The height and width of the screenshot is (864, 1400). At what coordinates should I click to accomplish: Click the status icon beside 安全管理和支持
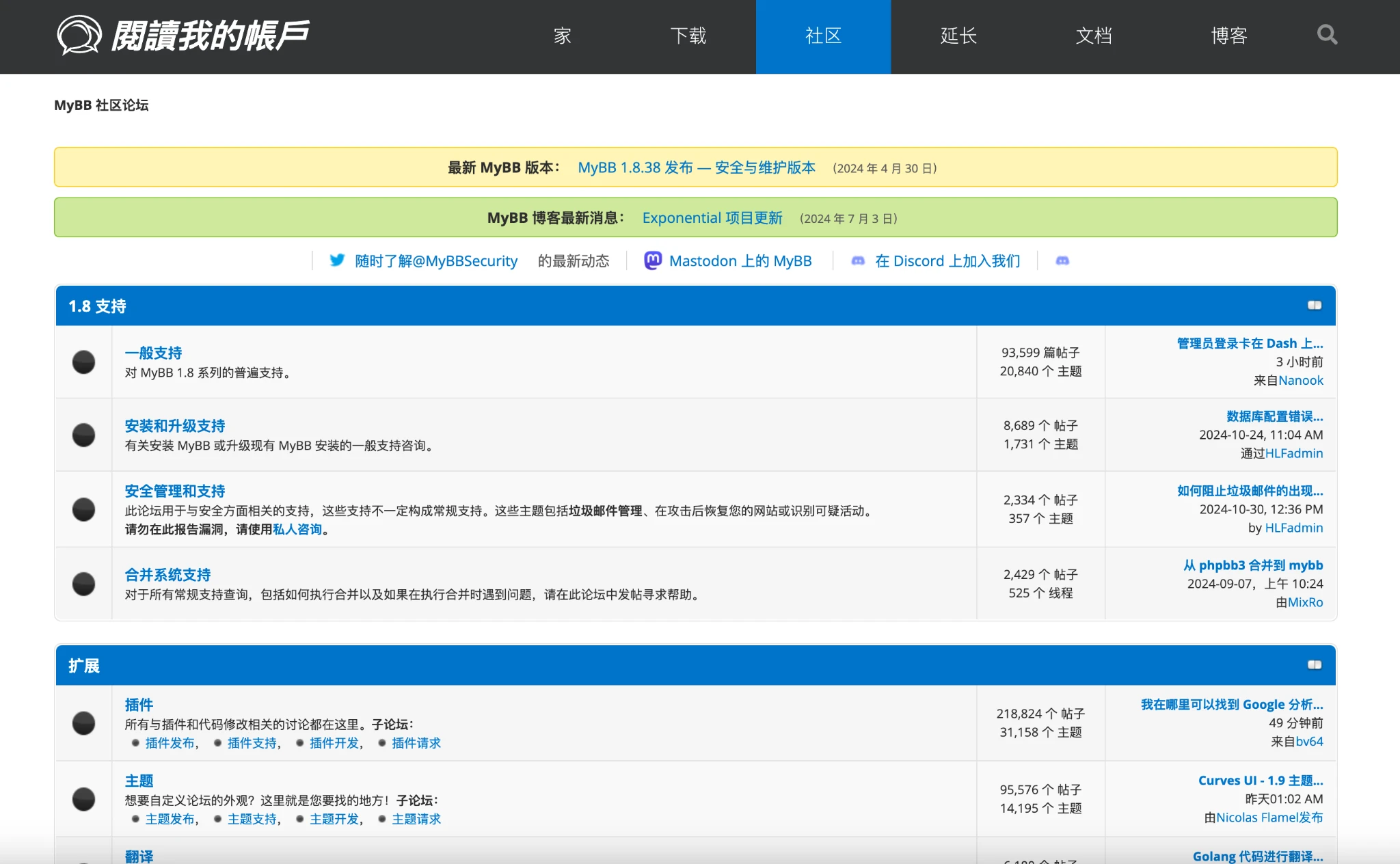point(84,509)
